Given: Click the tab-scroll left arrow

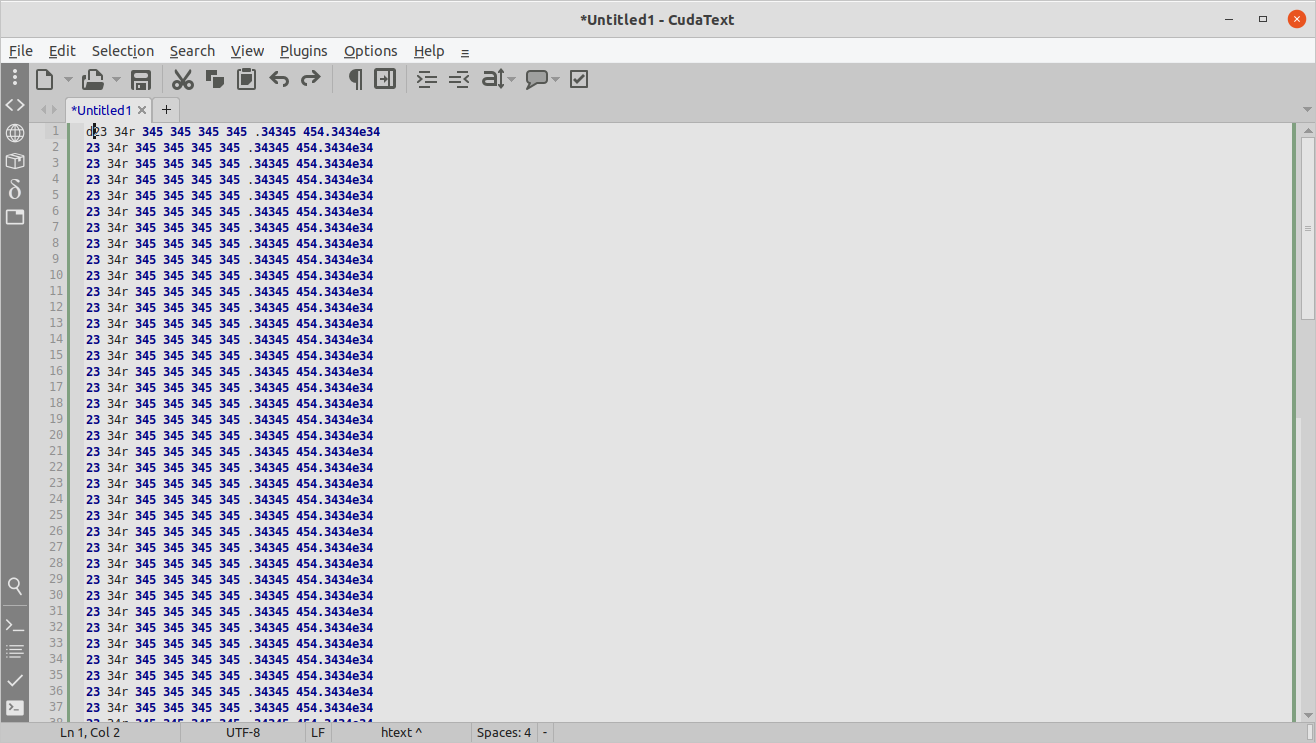Looking at the screenshot, I should (44, 110).
